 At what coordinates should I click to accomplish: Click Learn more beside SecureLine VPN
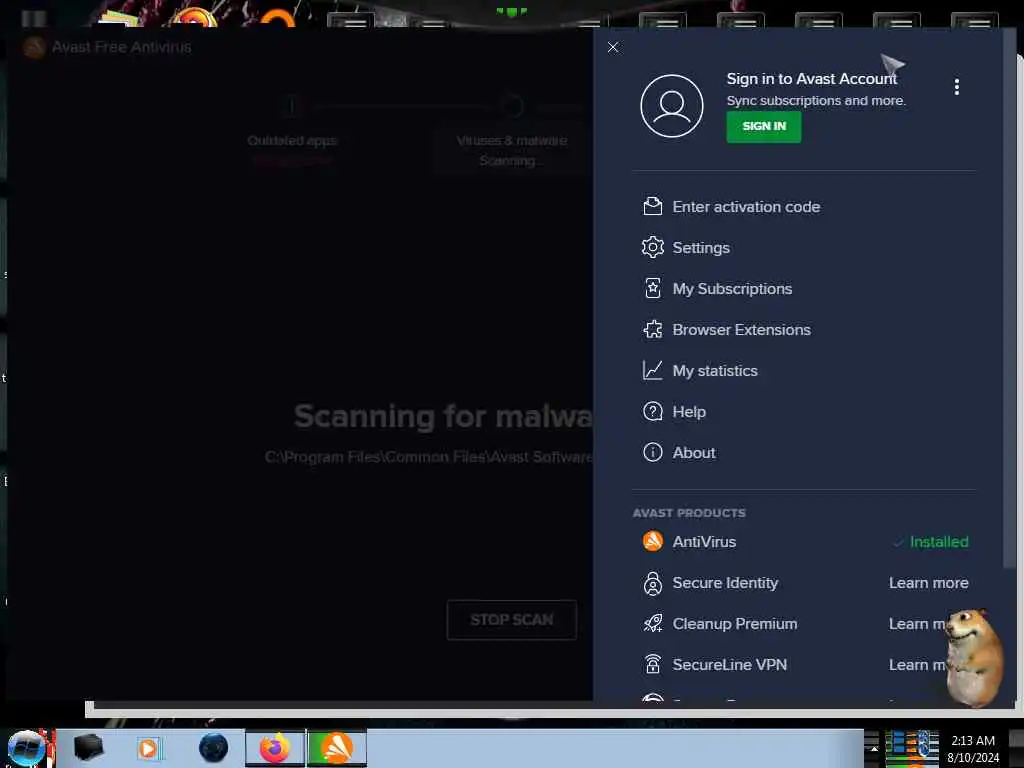pyautogui.click(x=918, y=665)
